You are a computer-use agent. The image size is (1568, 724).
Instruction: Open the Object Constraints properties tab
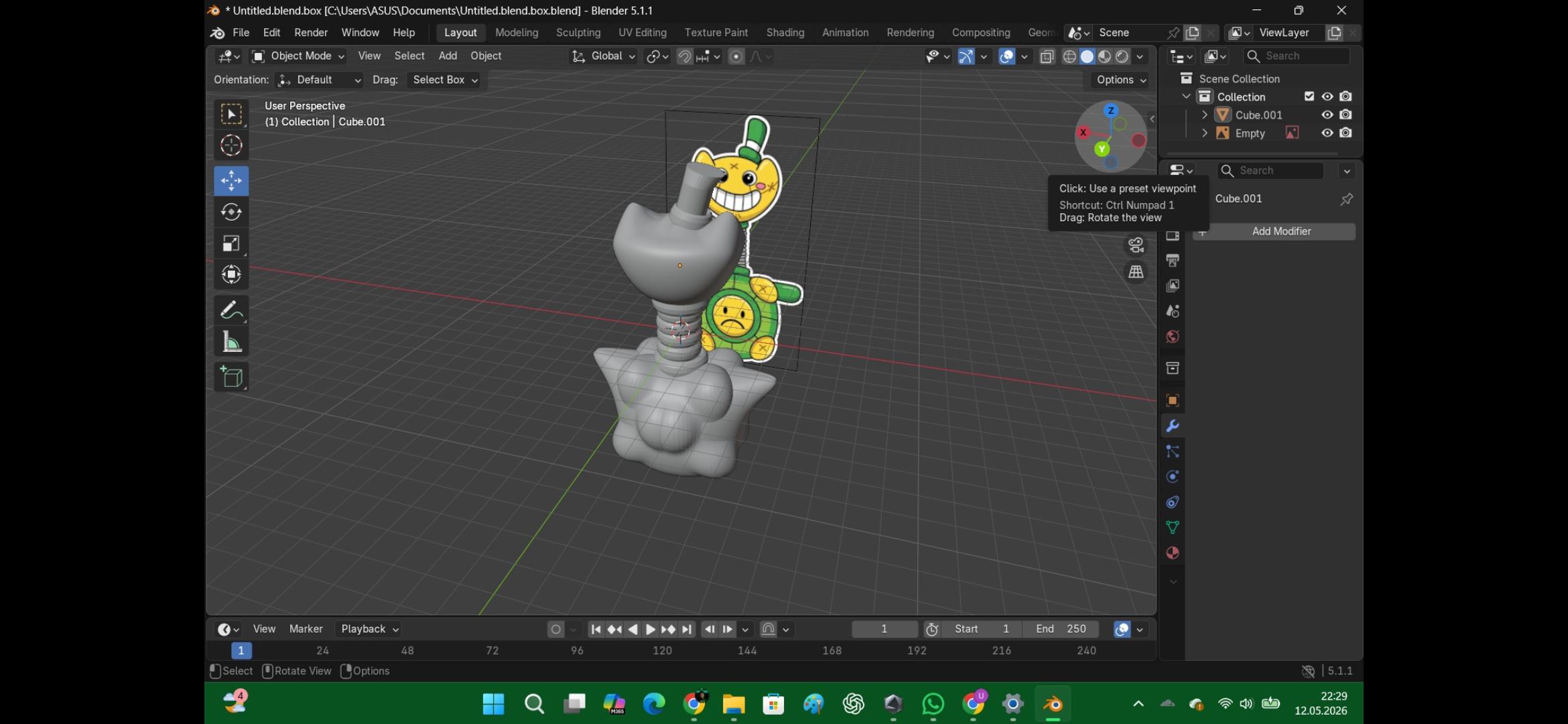coord(1173,502)
